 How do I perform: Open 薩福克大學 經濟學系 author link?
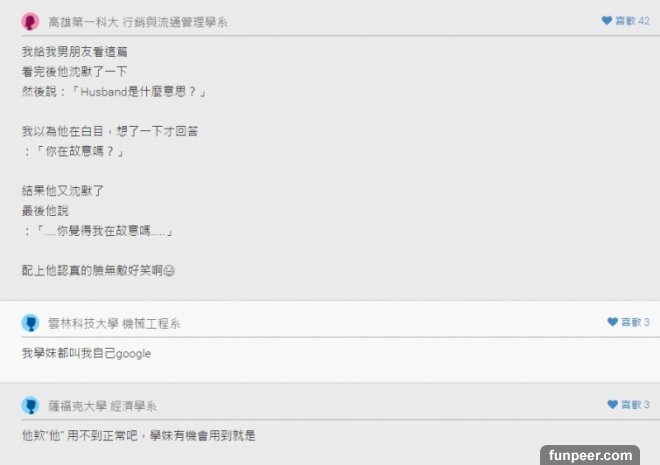click(x=102, y=406)
